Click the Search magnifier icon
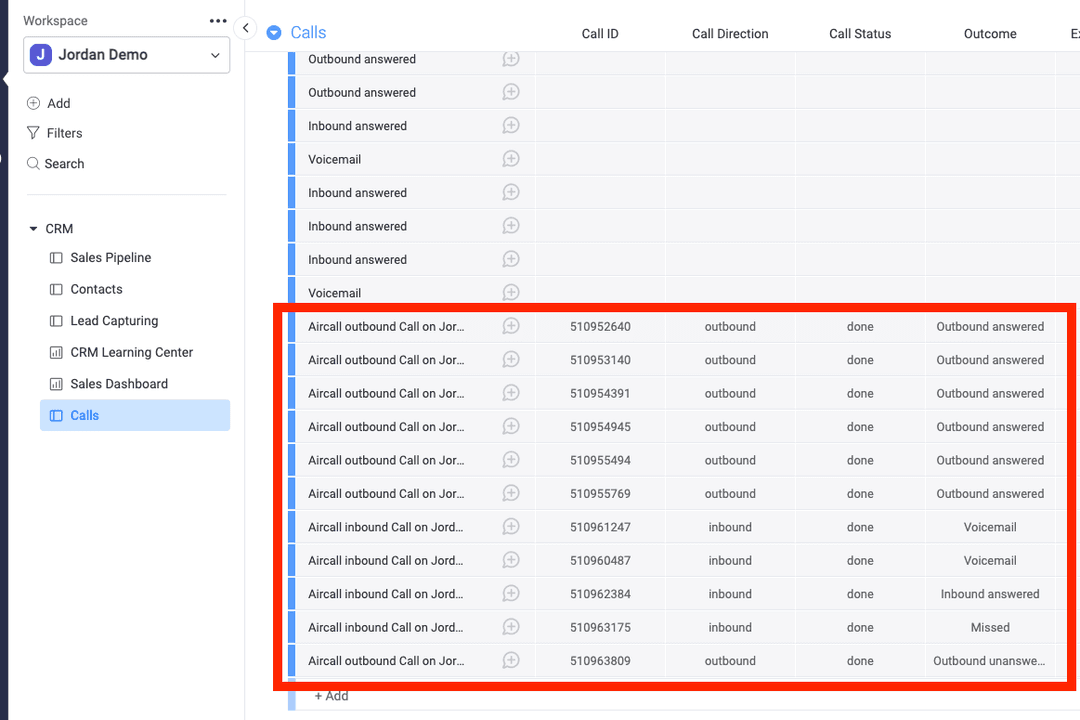 click(x=33, y=163)
